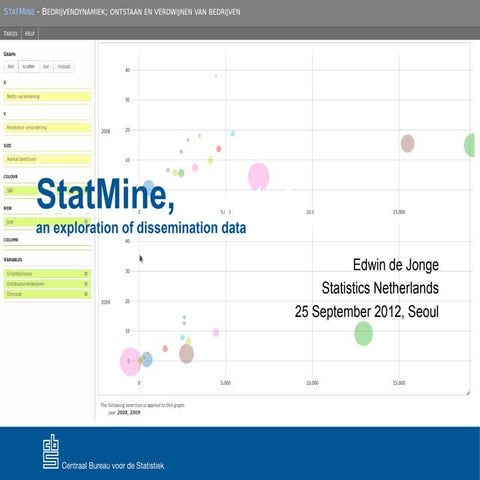Click the chart resize handle at its corner
The height and width of the screenshot is (480, 480).
tap(468, 393)
